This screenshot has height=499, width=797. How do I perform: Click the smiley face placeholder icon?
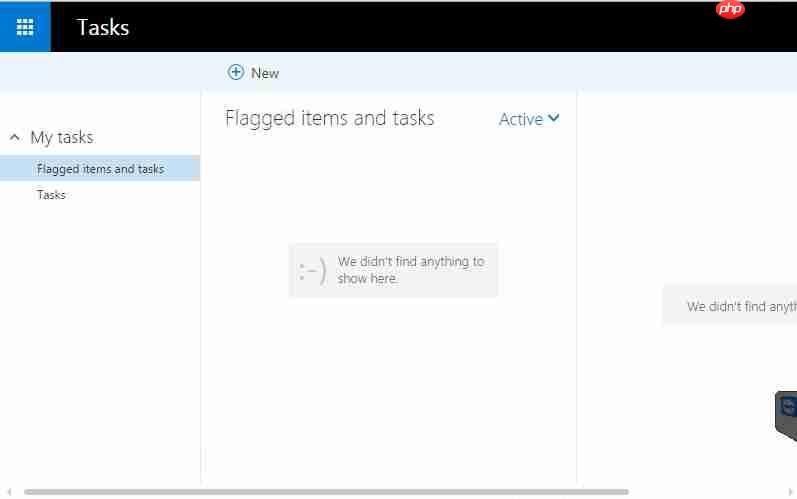[x=312, y=270]
